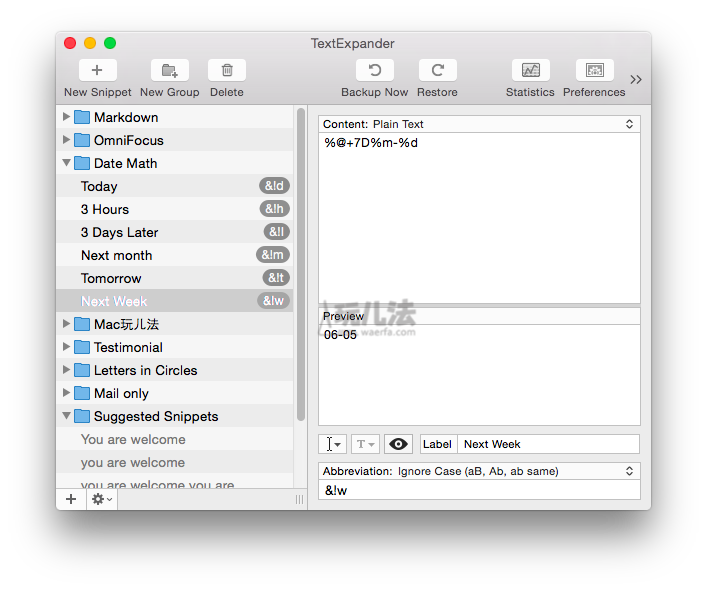Expand the Testimonial group
707x590 pixels.
click(66, 347)
